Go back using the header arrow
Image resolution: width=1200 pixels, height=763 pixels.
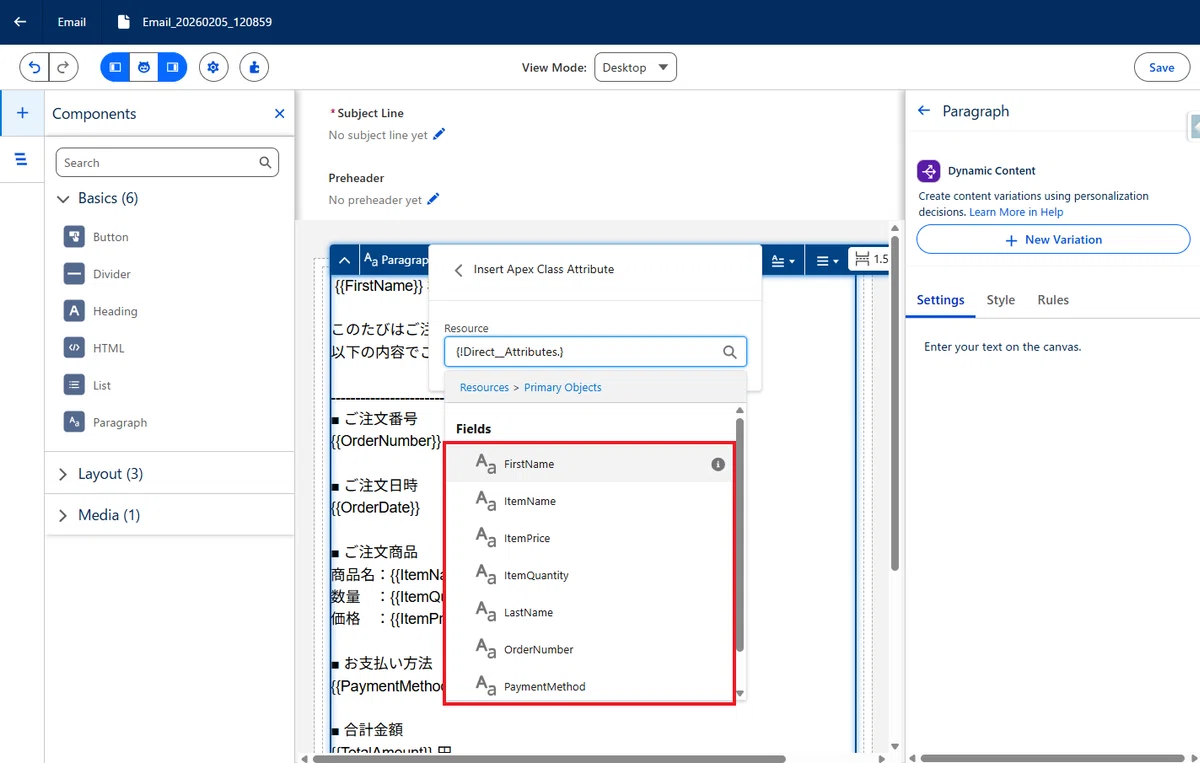pos(20,21)
